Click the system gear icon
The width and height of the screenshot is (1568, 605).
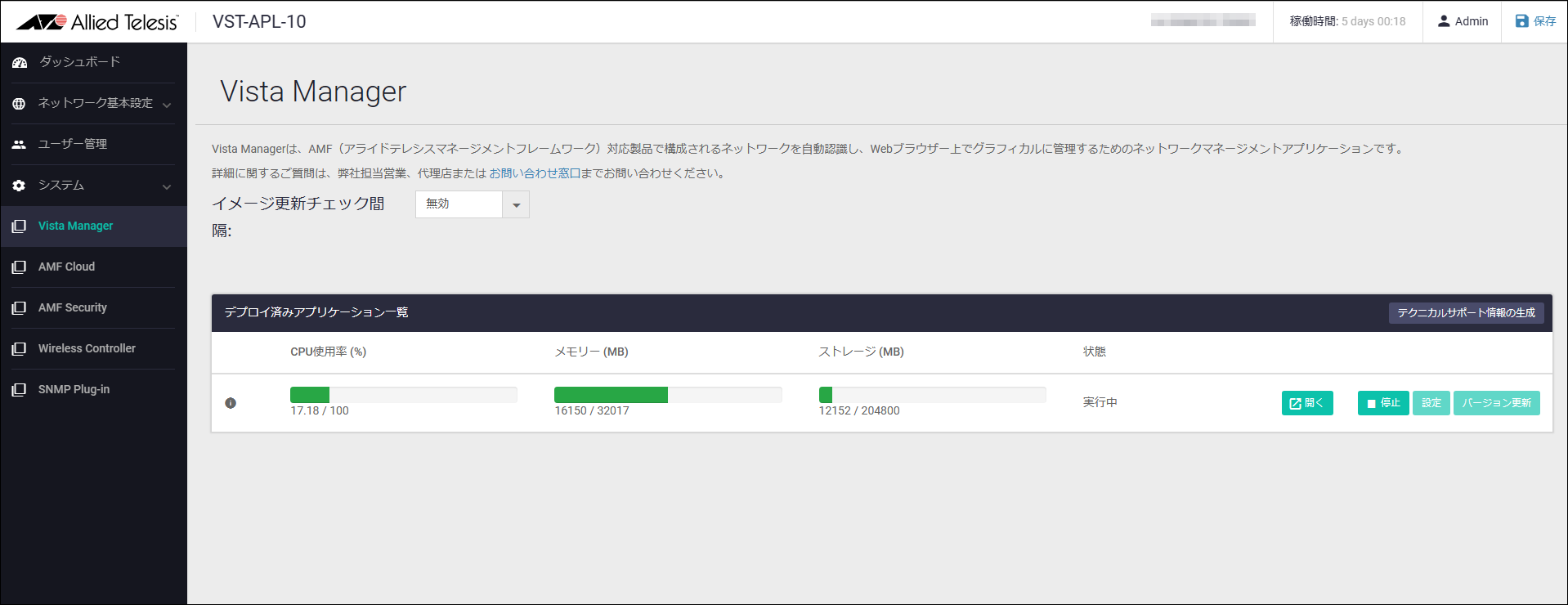pyautogui.click(x=19, y=186)
